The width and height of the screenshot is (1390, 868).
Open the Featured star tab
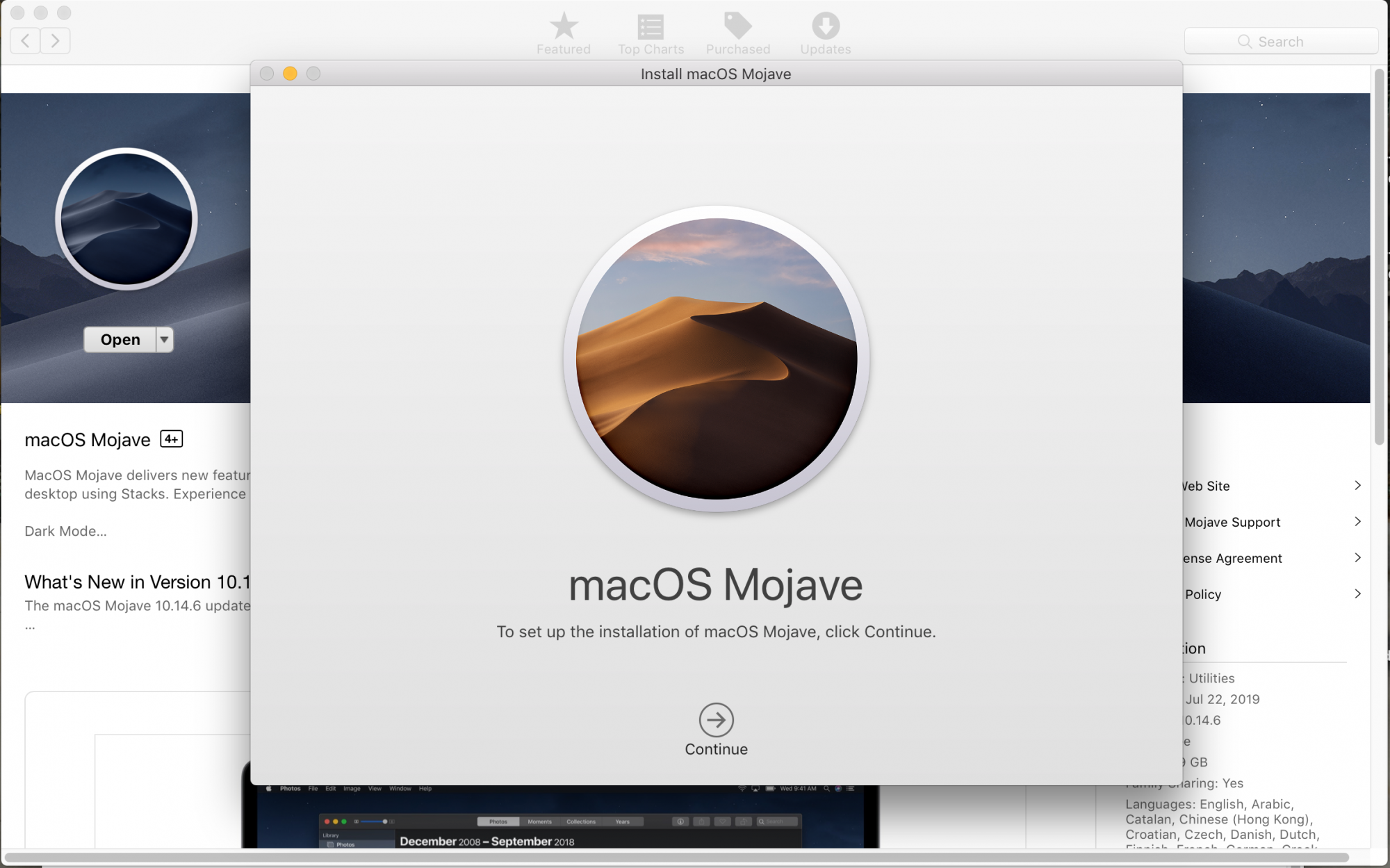coord(564,26)
